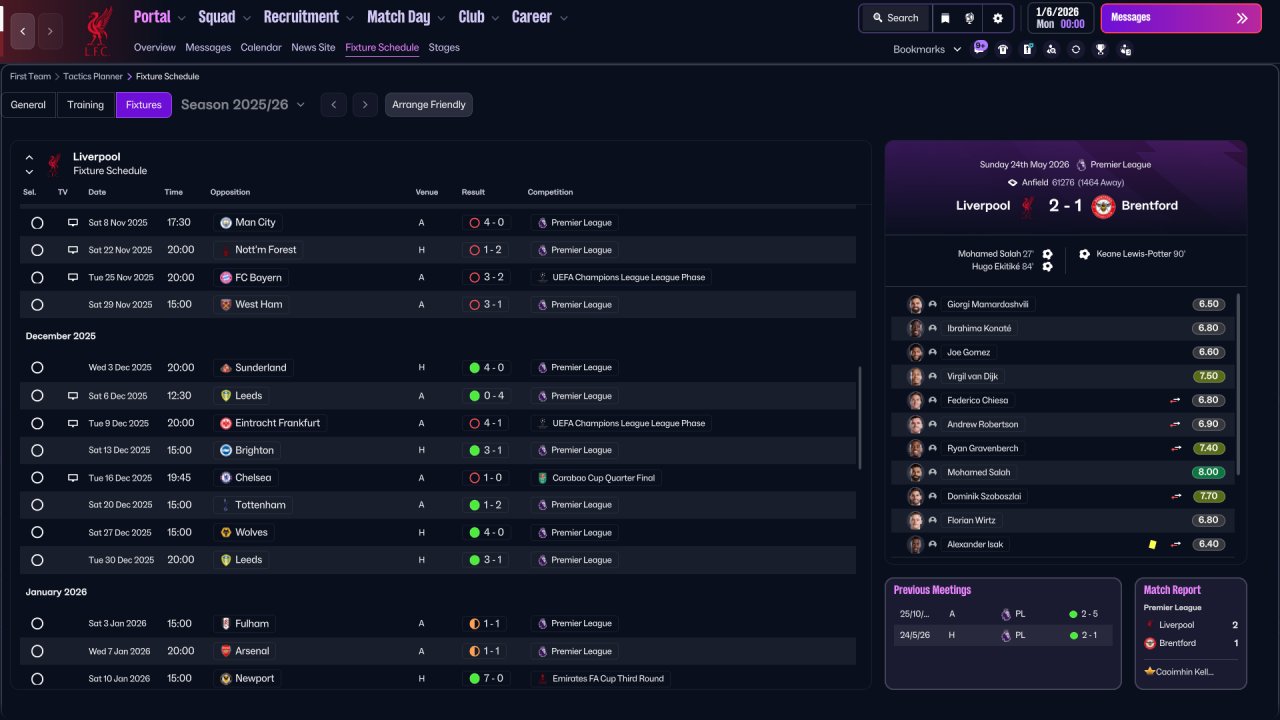The image size is (1280, 720).
Task: Click the Date column header
Action: pyautogui.click(x=97, y=192)
